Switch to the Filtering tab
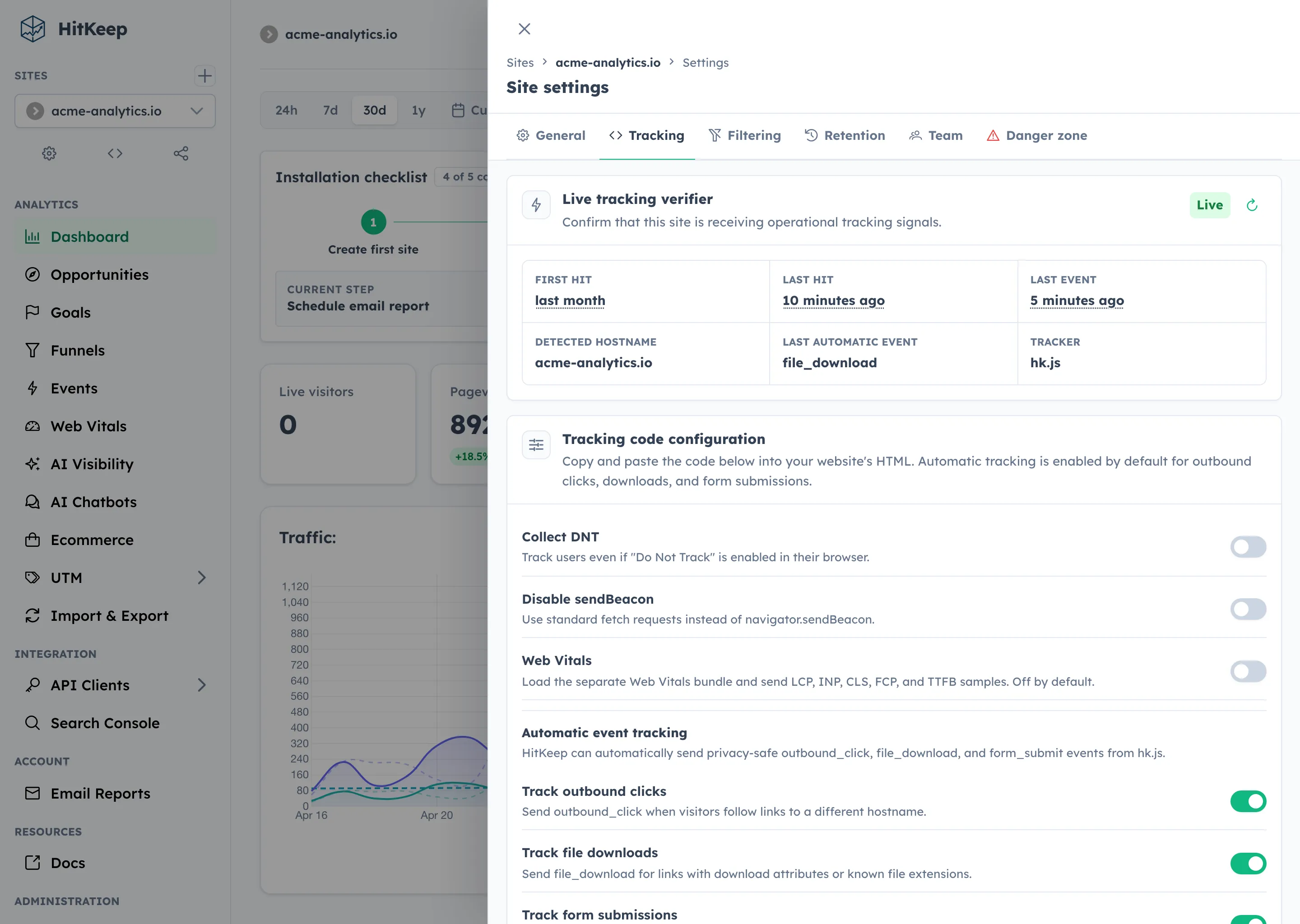 tap(744, 135)
